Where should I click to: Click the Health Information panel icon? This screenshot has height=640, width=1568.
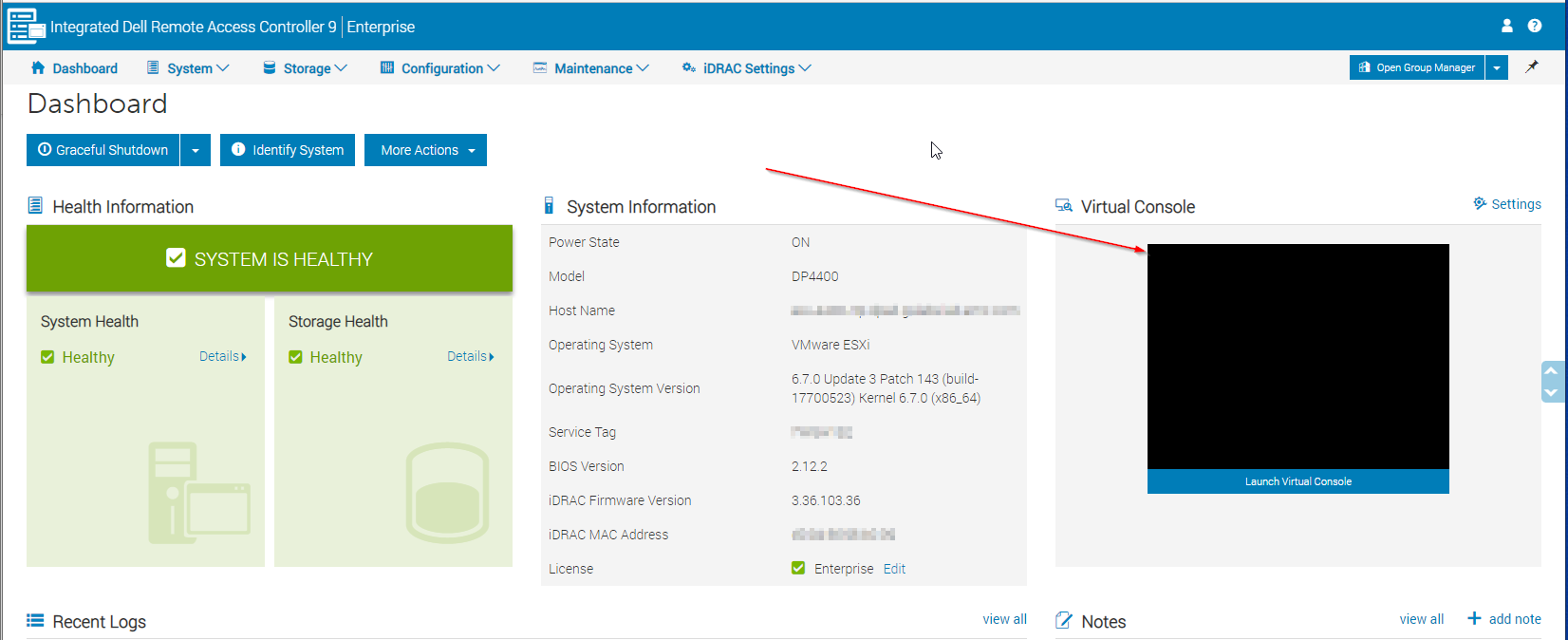35,206
